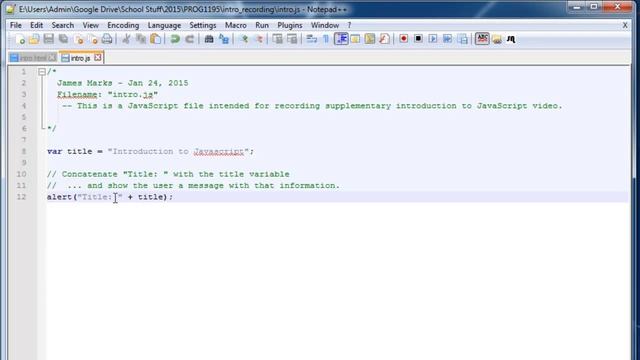The image size is (640, 360).
Task: Open the Edit menu
Action: coord(36,25)
